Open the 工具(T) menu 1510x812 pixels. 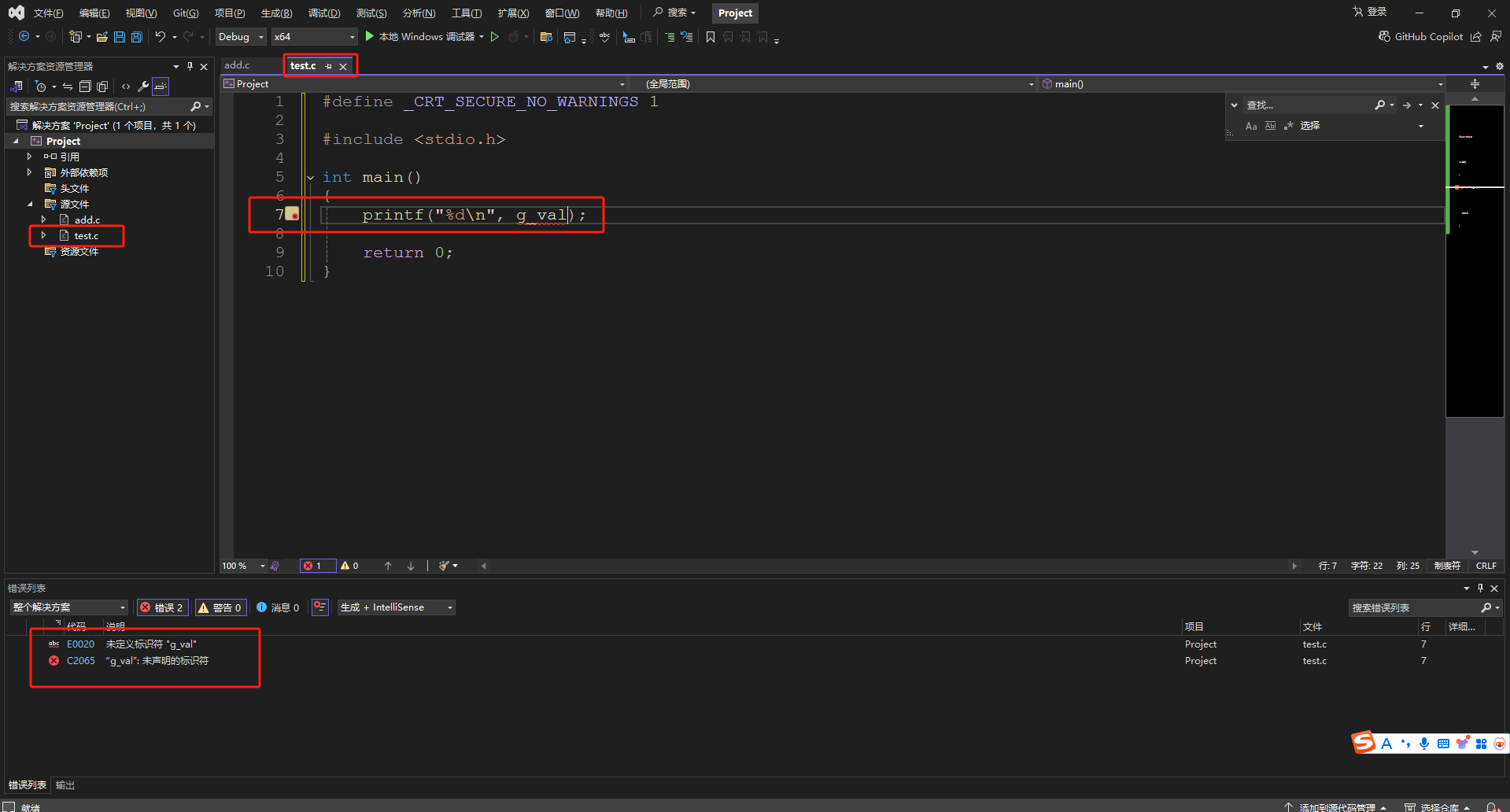(467, 13)
